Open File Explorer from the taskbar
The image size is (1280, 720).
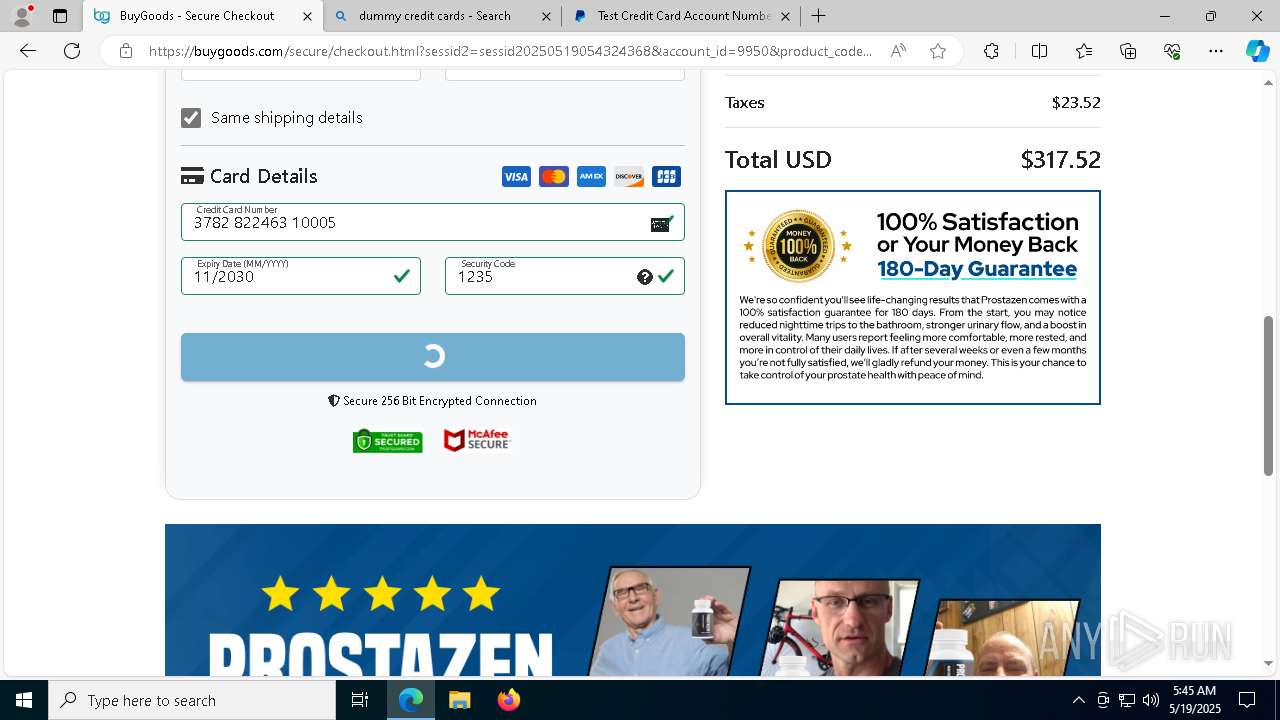point(459,700)
